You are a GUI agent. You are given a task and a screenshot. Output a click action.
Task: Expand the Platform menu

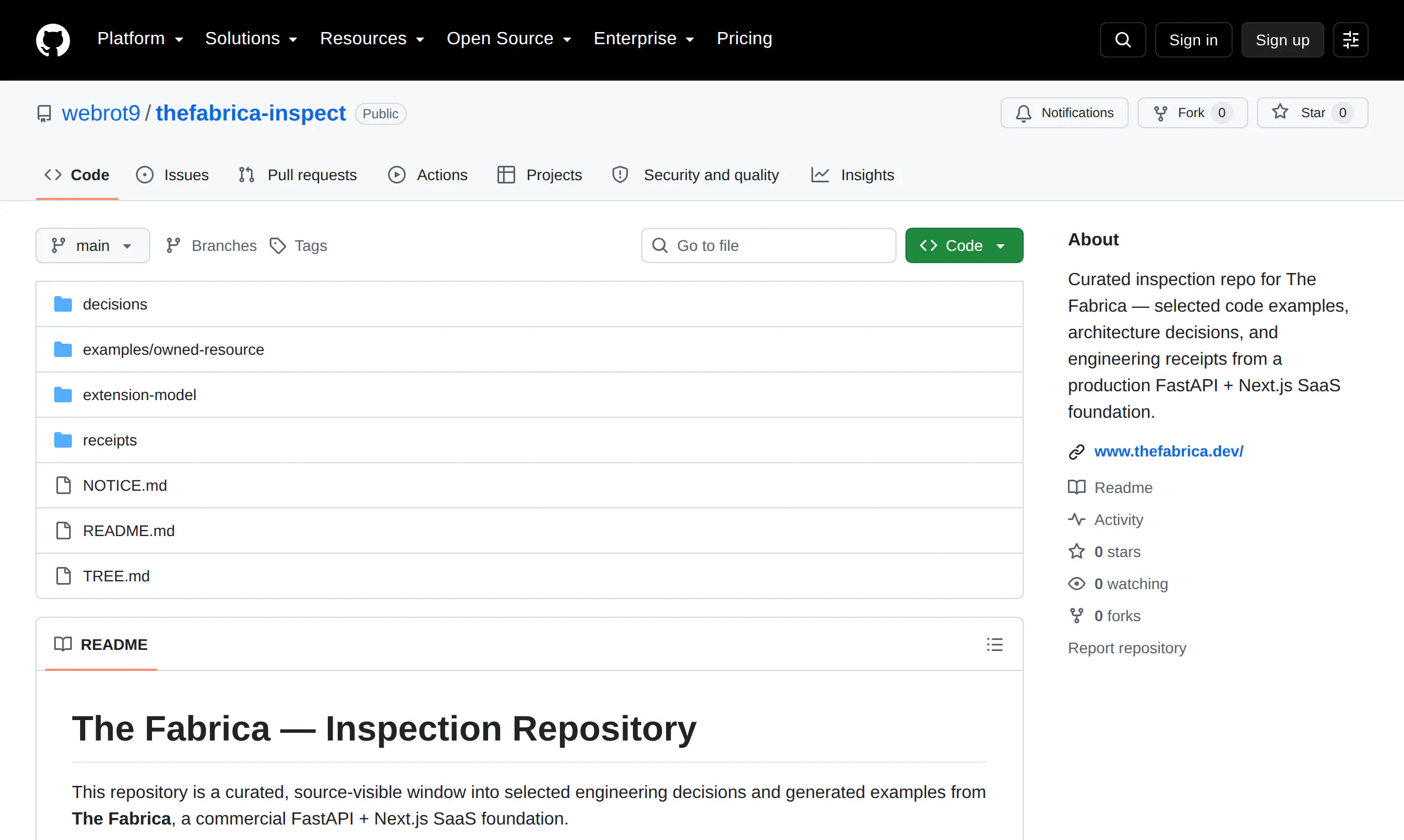point(140,39)
